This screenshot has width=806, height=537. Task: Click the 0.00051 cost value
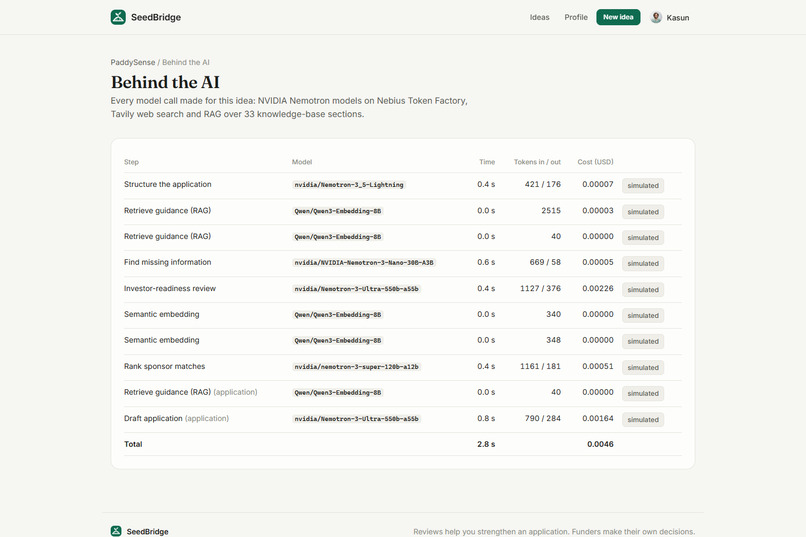click(x=598, y=366)
